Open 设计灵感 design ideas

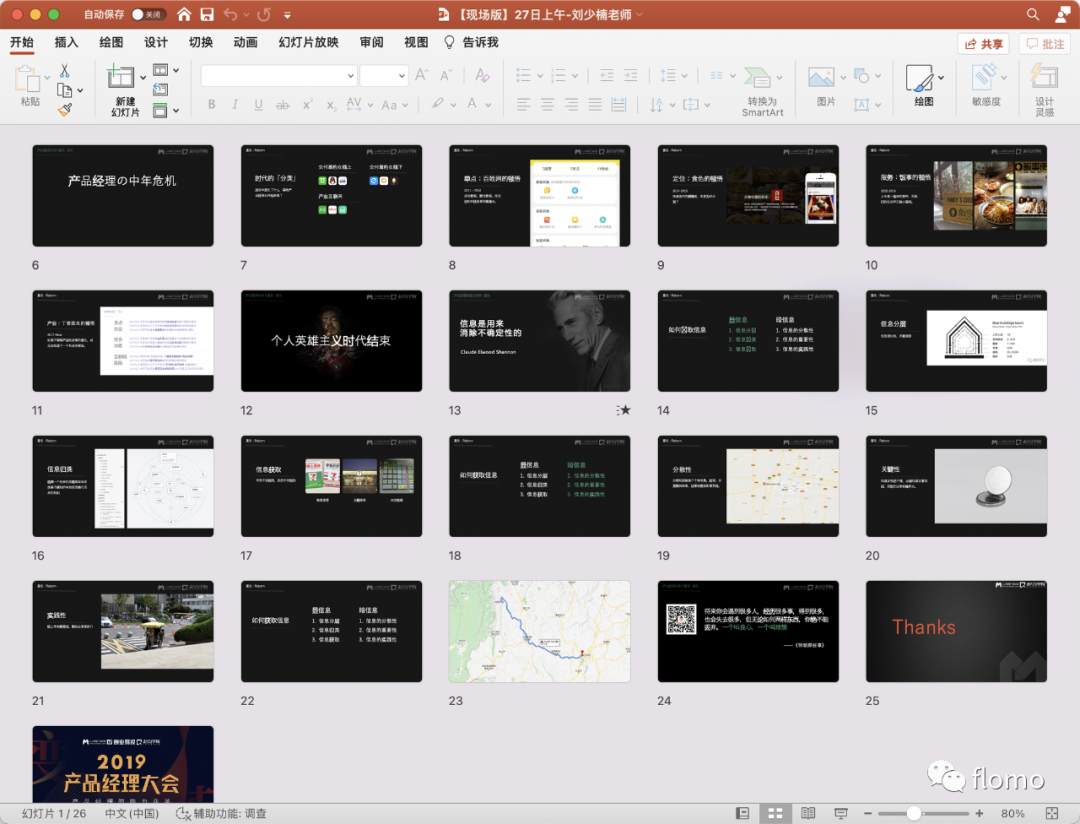pyautogui.click(x=1044, y=90)
